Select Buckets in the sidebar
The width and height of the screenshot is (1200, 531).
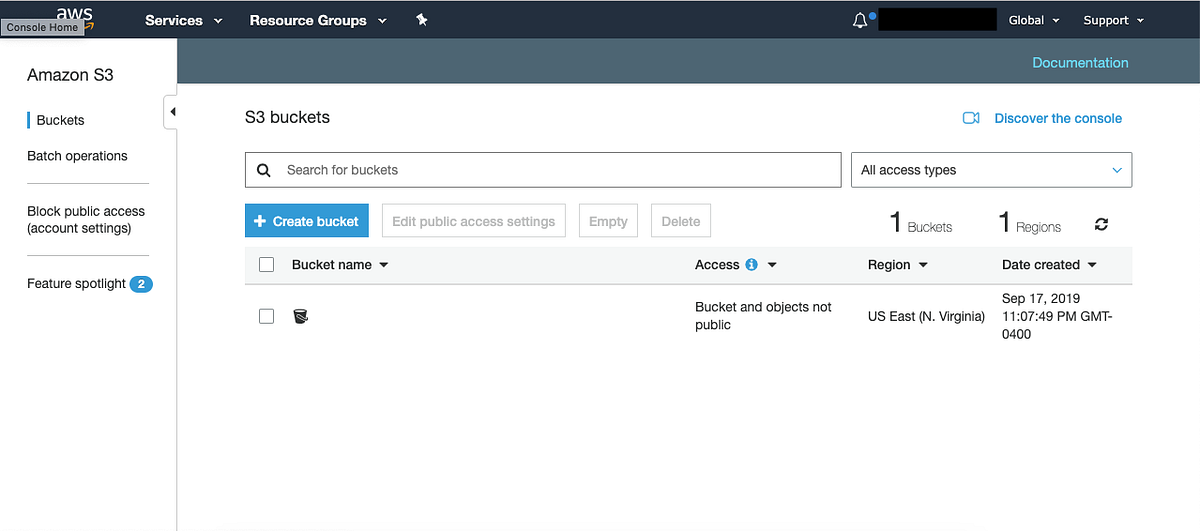tap(60, 120)
